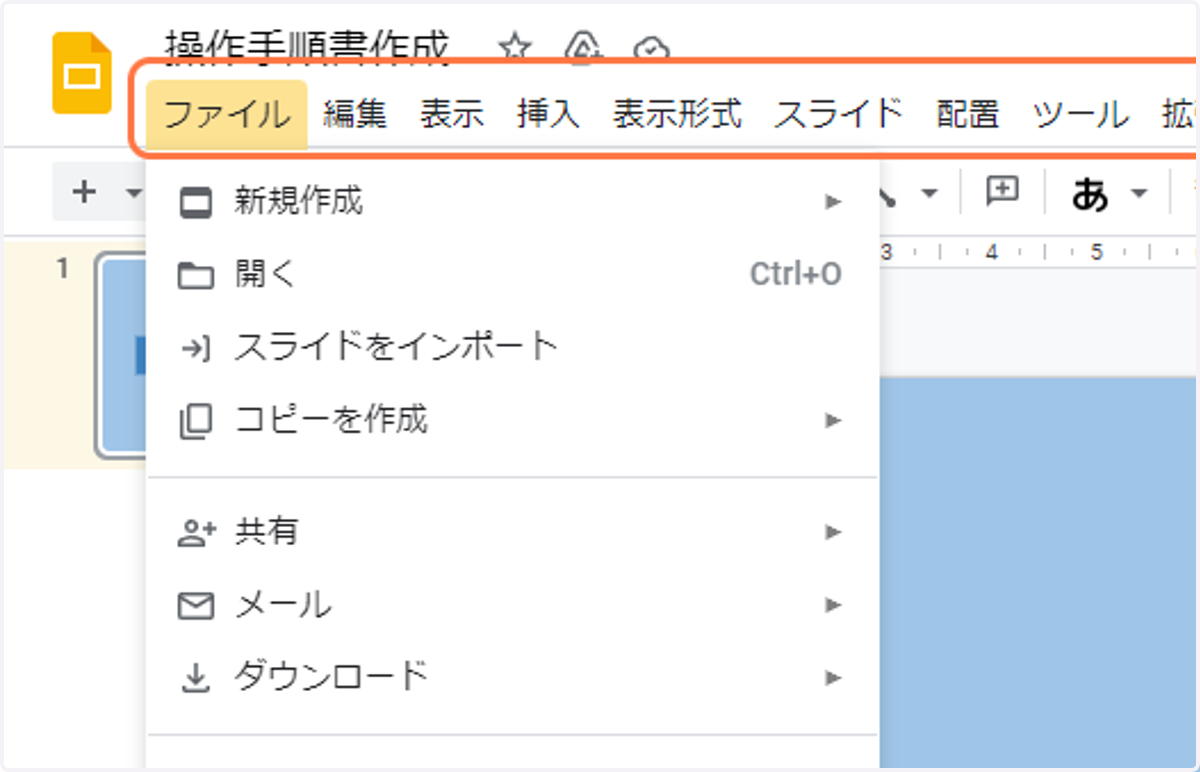Open the 挿入 menu
This screenshot has height=772, width=1200.
[549, 114]
